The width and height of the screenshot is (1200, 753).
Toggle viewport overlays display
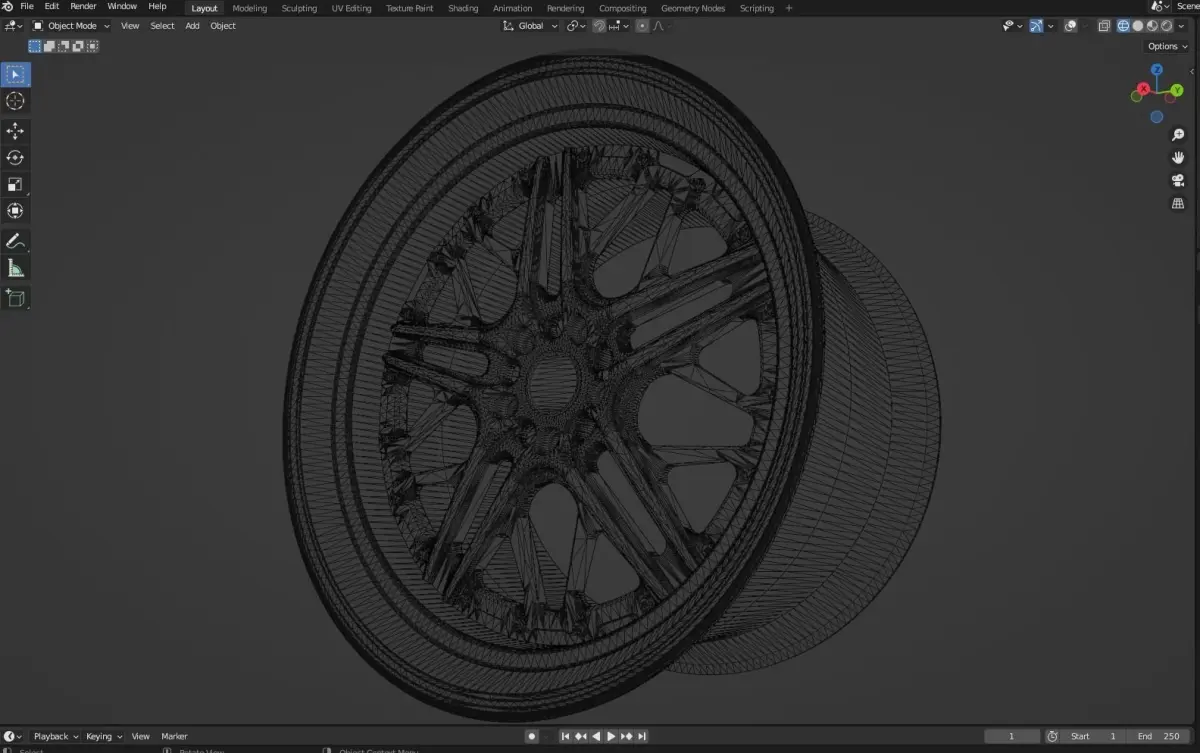click(1070, 26)
